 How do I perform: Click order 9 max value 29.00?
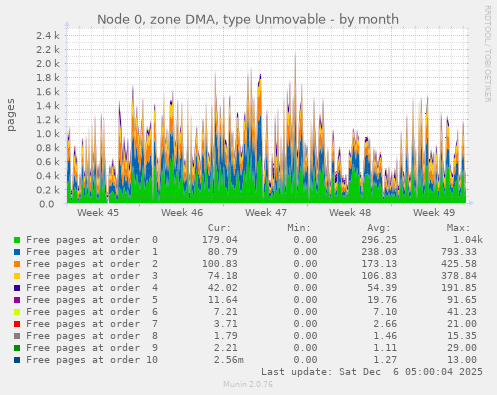pyautogui.click(x=462, y=348)
